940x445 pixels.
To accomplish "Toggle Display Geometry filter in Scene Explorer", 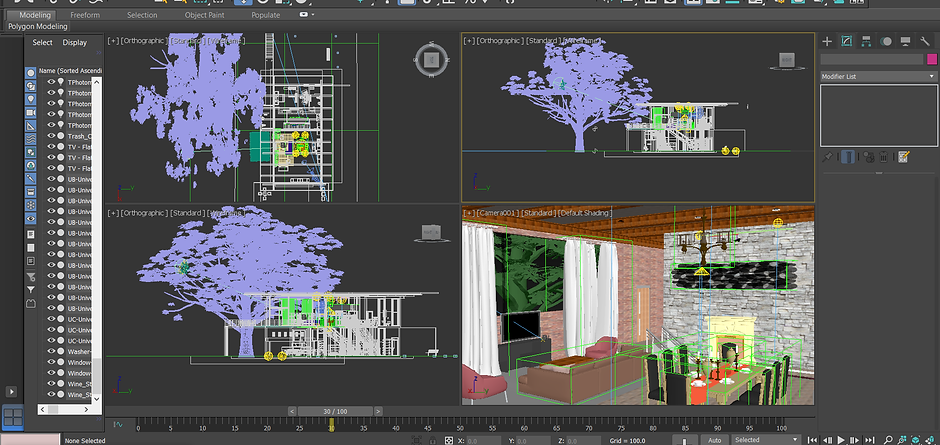I will coord(31,73).
